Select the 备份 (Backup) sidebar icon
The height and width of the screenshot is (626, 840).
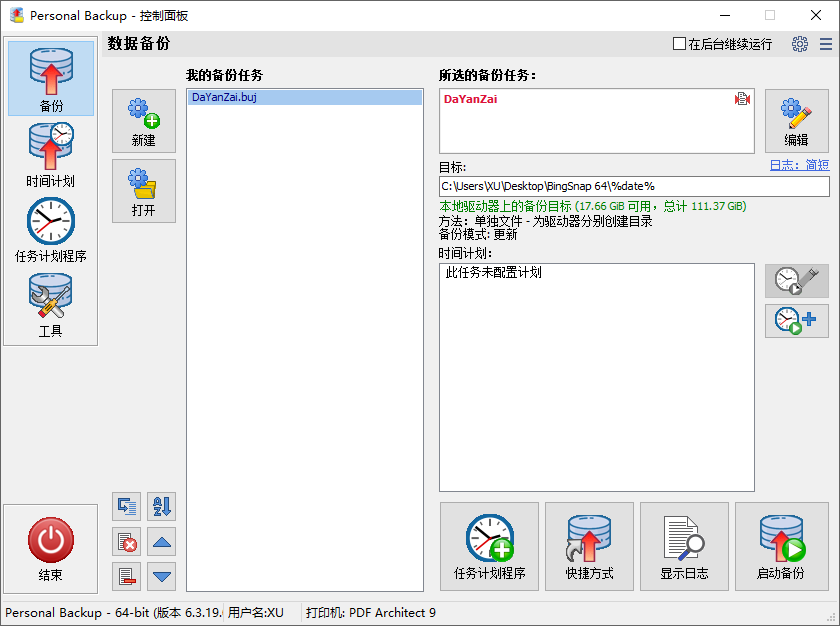pyautogui.click(x=50, y=78)
